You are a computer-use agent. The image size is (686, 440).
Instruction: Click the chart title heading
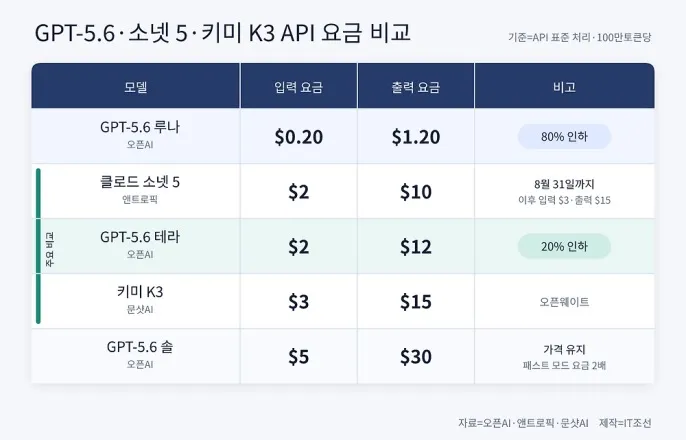point(223,33)
